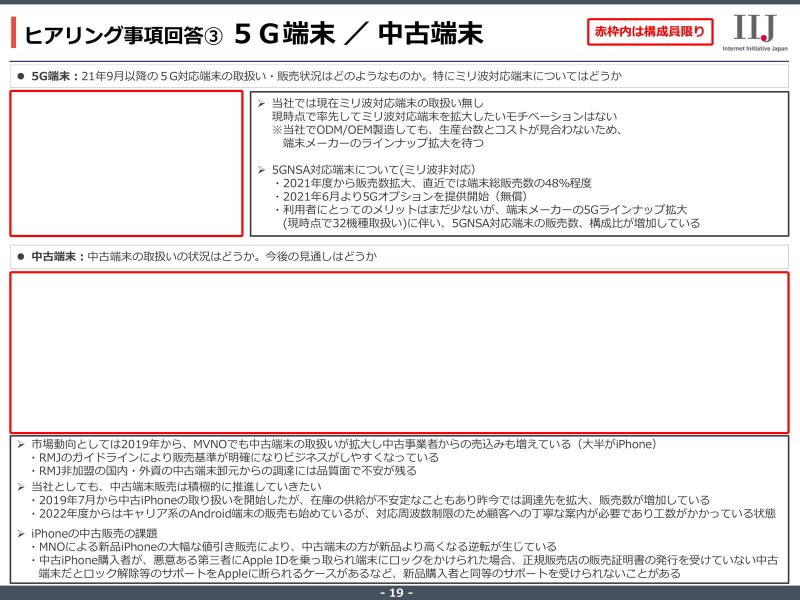The width and height of the screenshot is (800, 600).
Task: Click the line about RMJ非加盟の国内・外資
Action: pyautogui.click(x=223, y=470)
